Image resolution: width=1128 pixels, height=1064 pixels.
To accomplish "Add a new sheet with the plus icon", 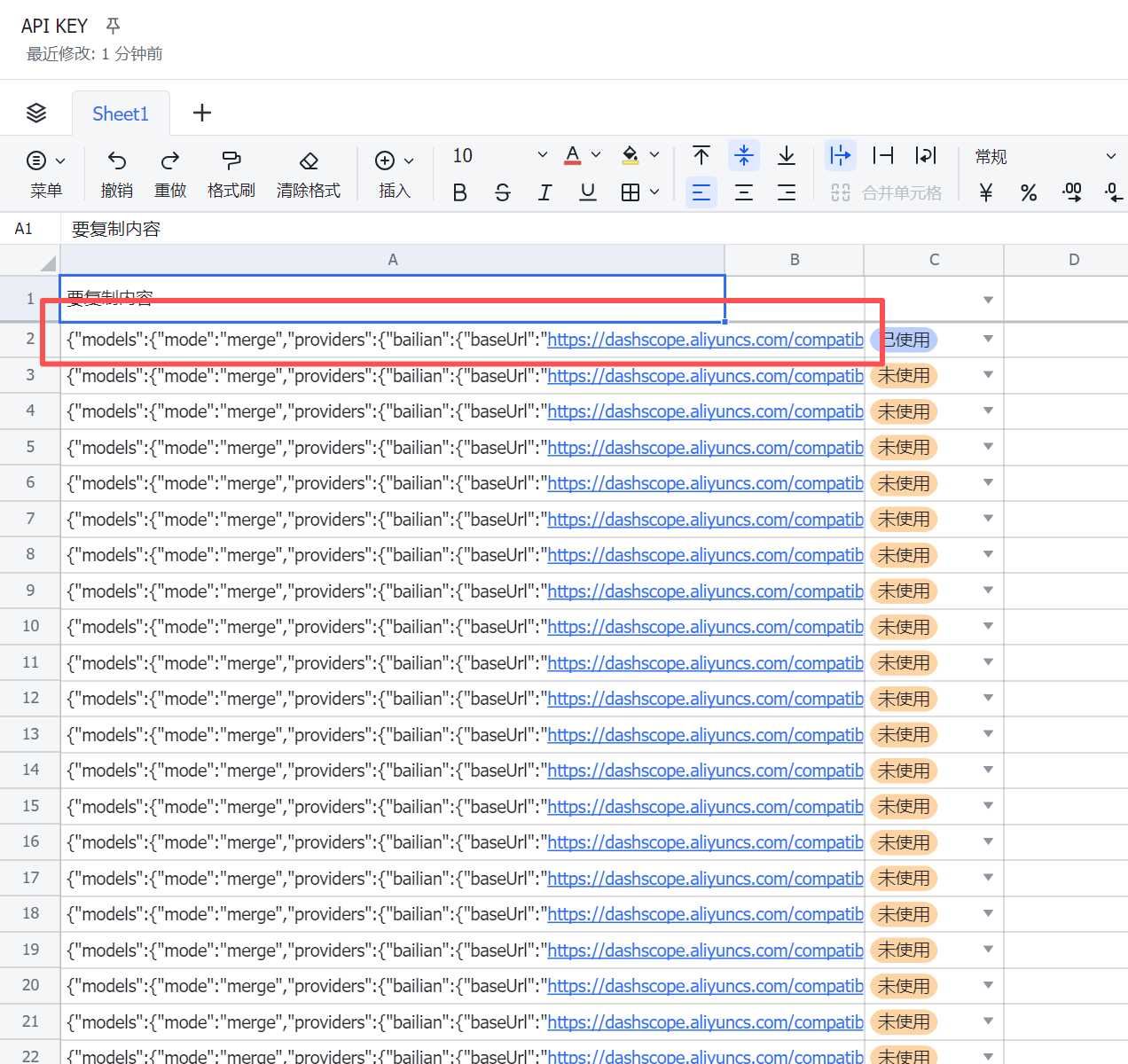I will pyautogui.click(x=202, y=113).
